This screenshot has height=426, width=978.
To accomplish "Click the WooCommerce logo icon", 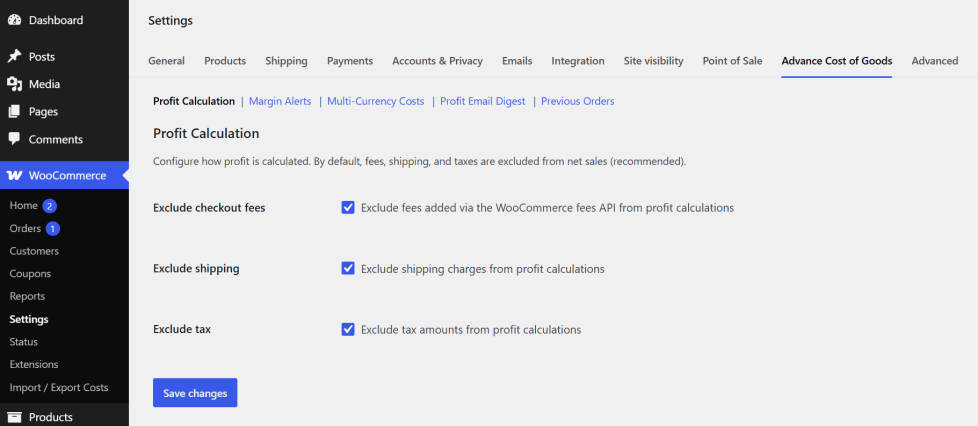I will click(14, 176).
